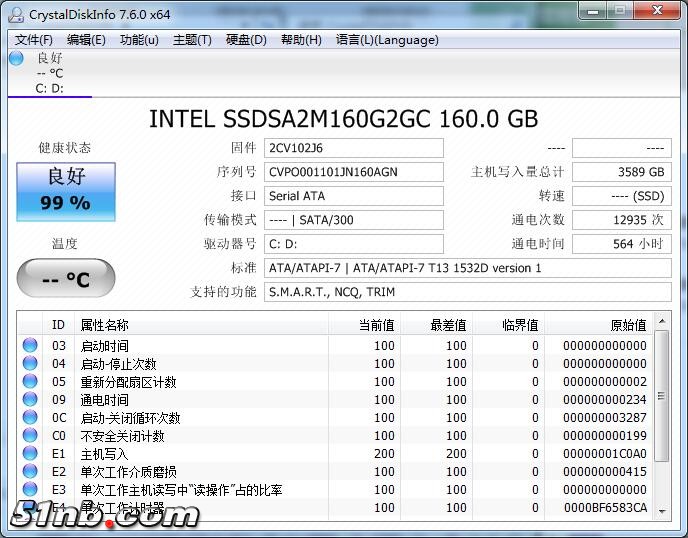Image resolution: width=688 pixels, height=538 pixels.
Task: Click the serial number field CVPO001101JN160AGN
Action: tap(354, 172)
